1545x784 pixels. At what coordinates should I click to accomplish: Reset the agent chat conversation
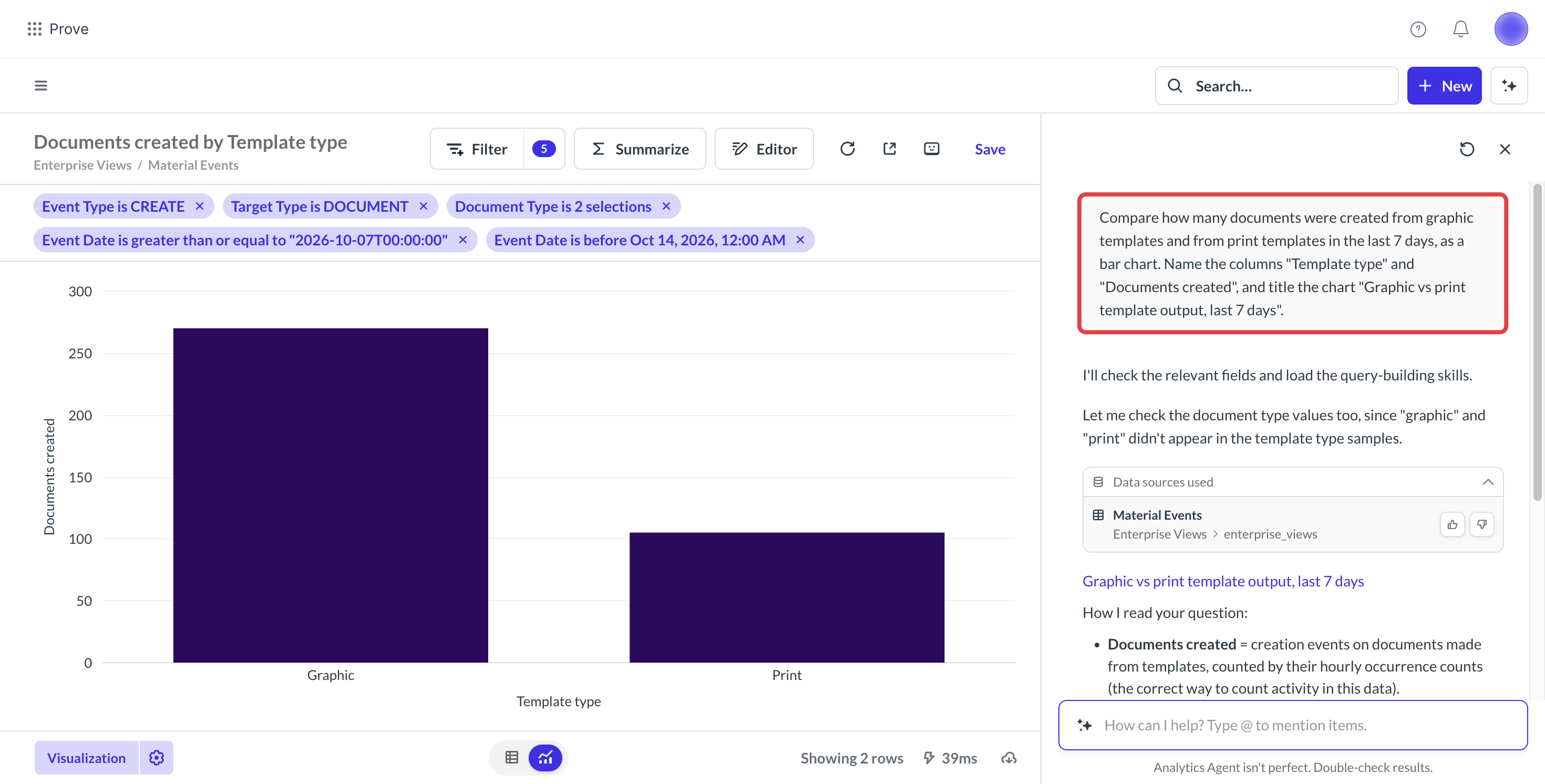coord(1466,149)
